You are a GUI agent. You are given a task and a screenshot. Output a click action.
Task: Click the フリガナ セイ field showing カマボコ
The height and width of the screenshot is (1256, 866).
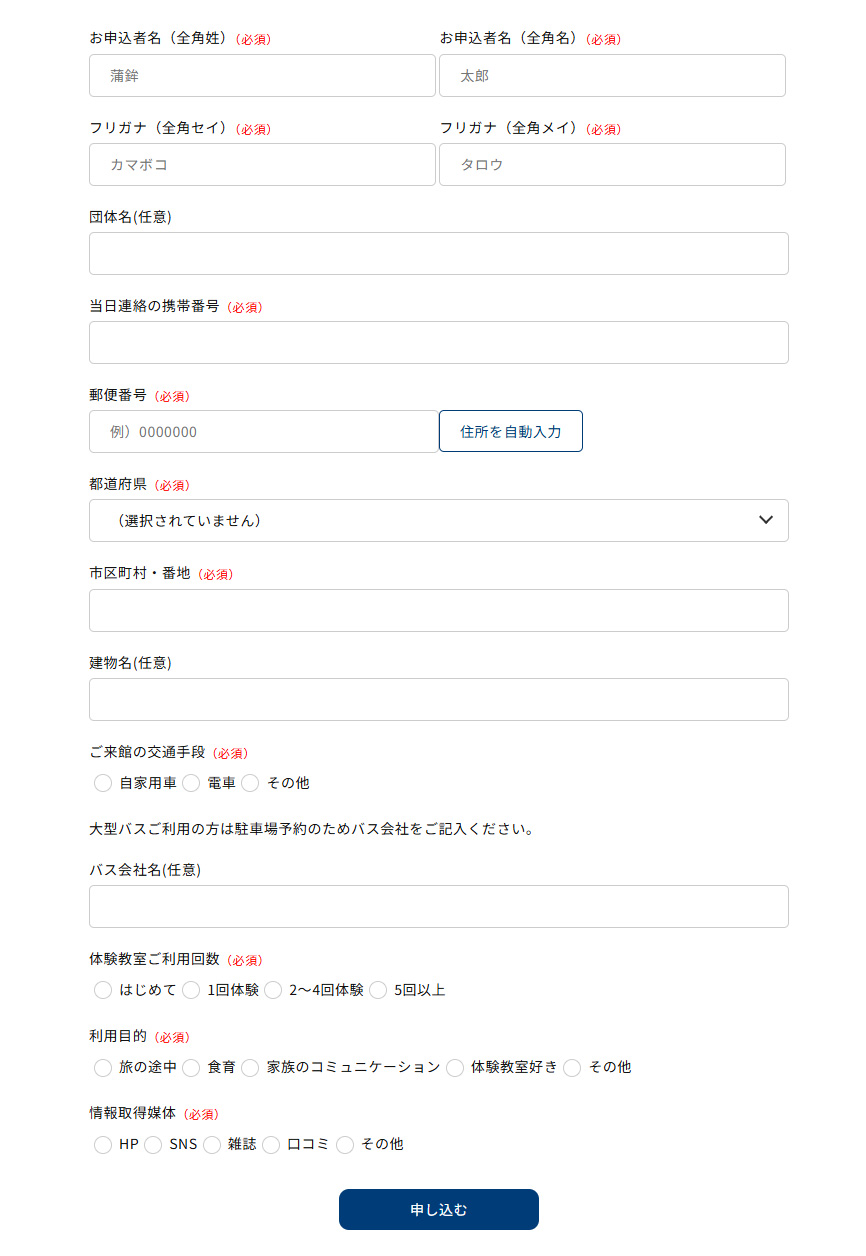(262, 164)
